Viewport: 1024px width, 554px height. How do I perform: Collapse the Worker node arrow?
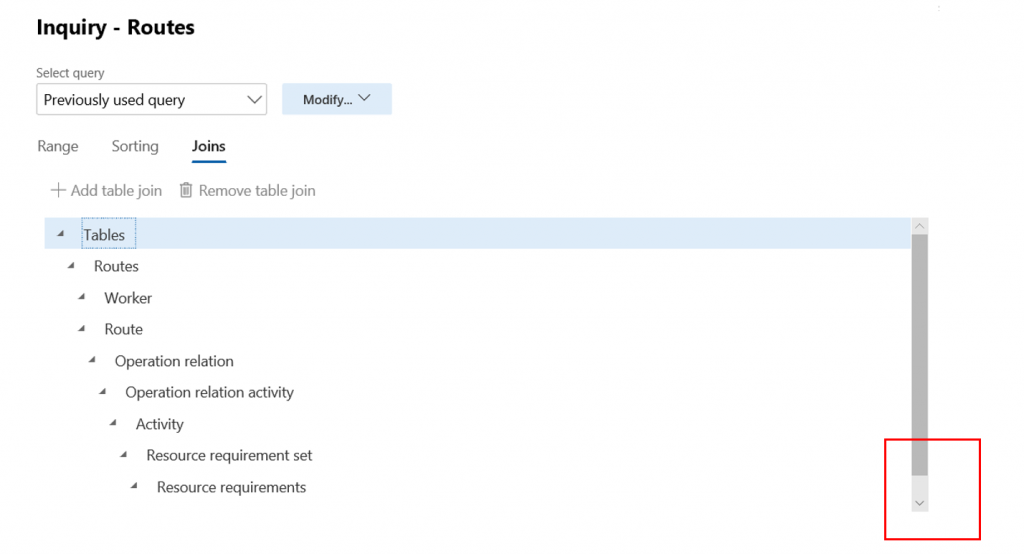click(82, 297)
